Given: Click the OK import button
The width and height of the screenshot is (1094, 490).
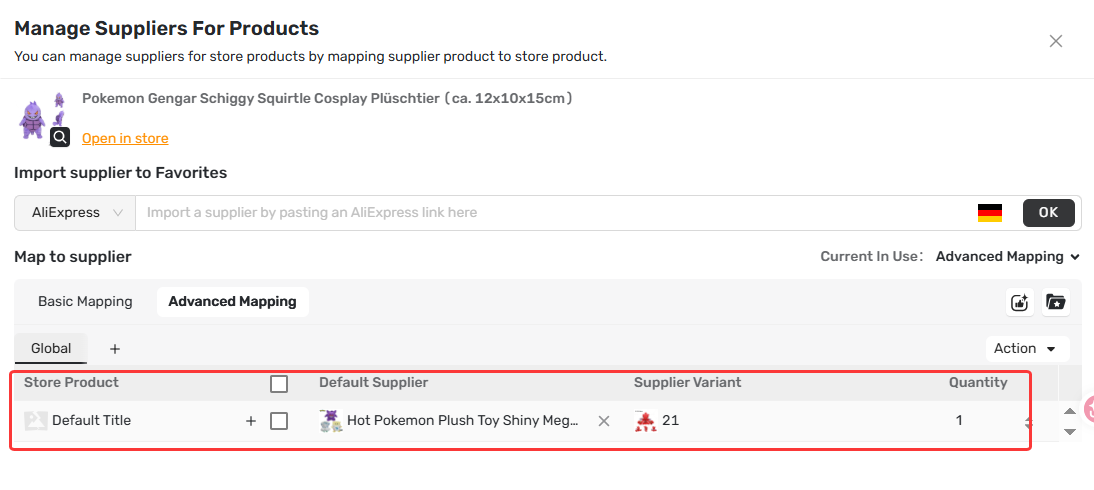Looking at the screenshot, I should 1049,213.
